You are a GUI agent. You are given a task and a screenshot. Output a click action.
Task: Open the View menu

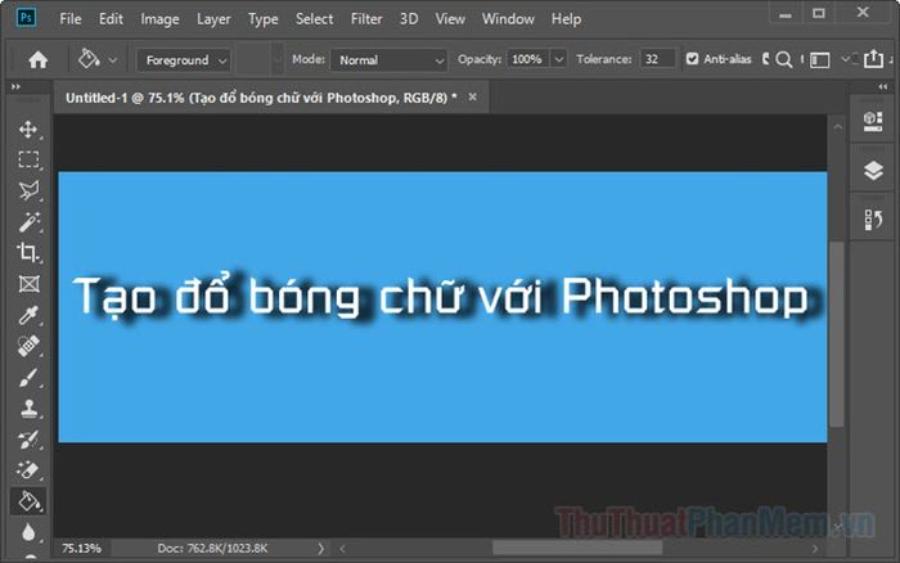450,19
